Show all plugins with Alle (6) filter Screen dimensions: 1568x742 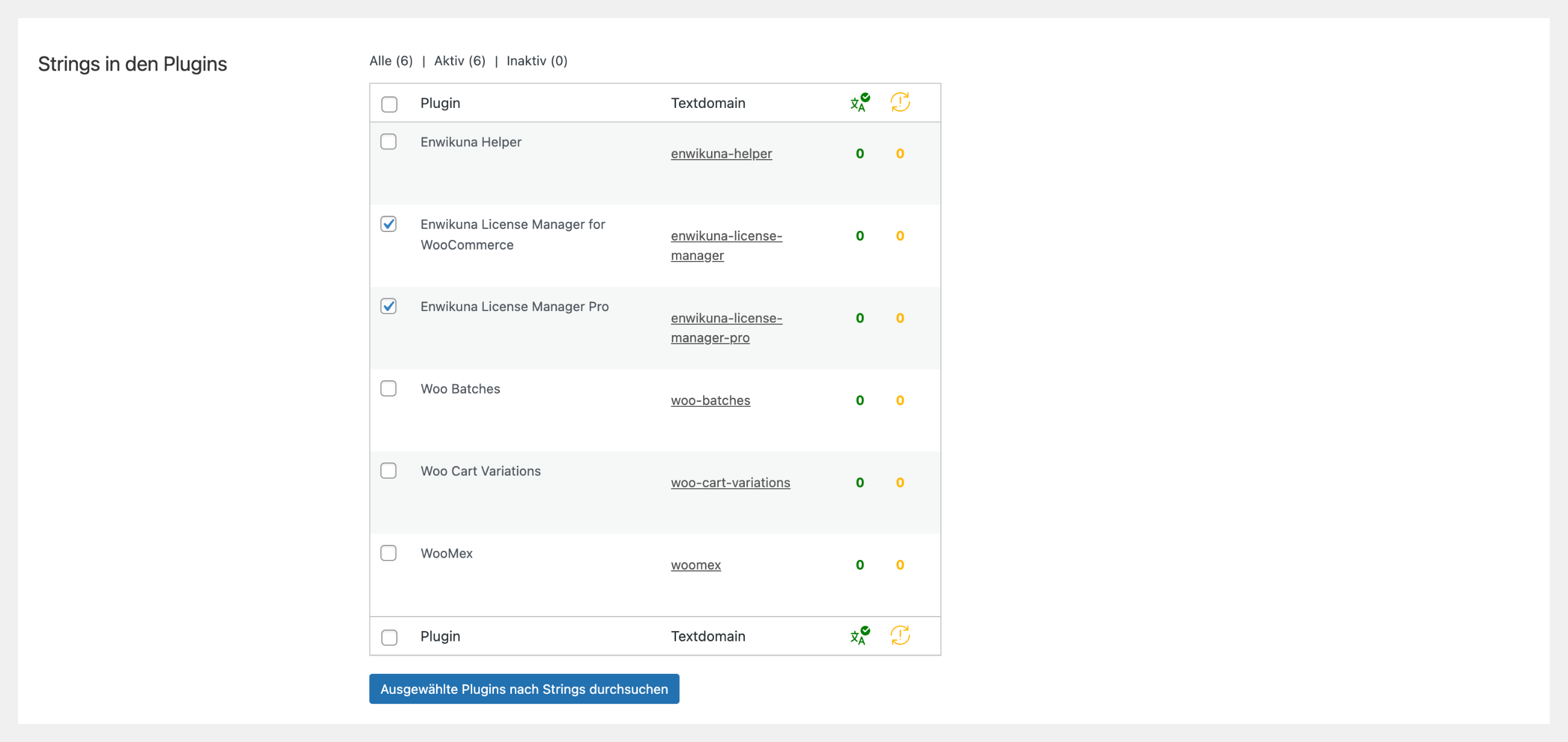click(391, 61)
